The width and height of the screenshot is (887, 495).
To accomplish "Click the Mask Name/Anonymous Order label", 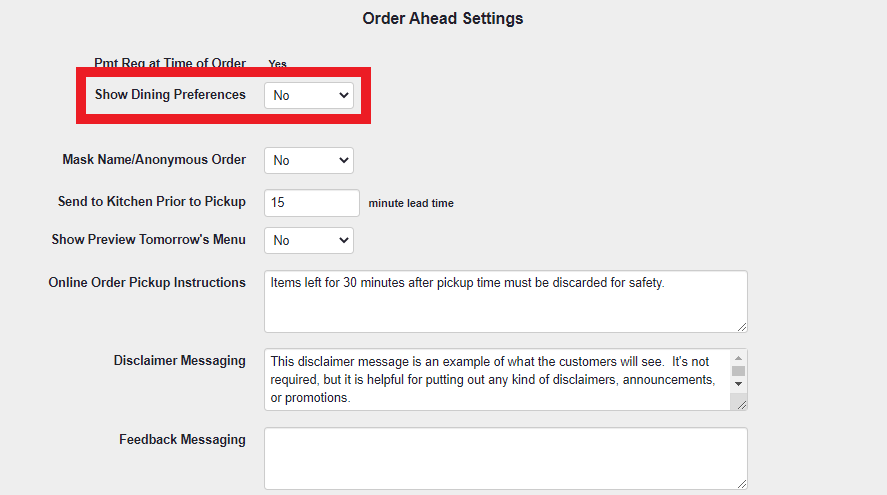I will coord(153,159).
